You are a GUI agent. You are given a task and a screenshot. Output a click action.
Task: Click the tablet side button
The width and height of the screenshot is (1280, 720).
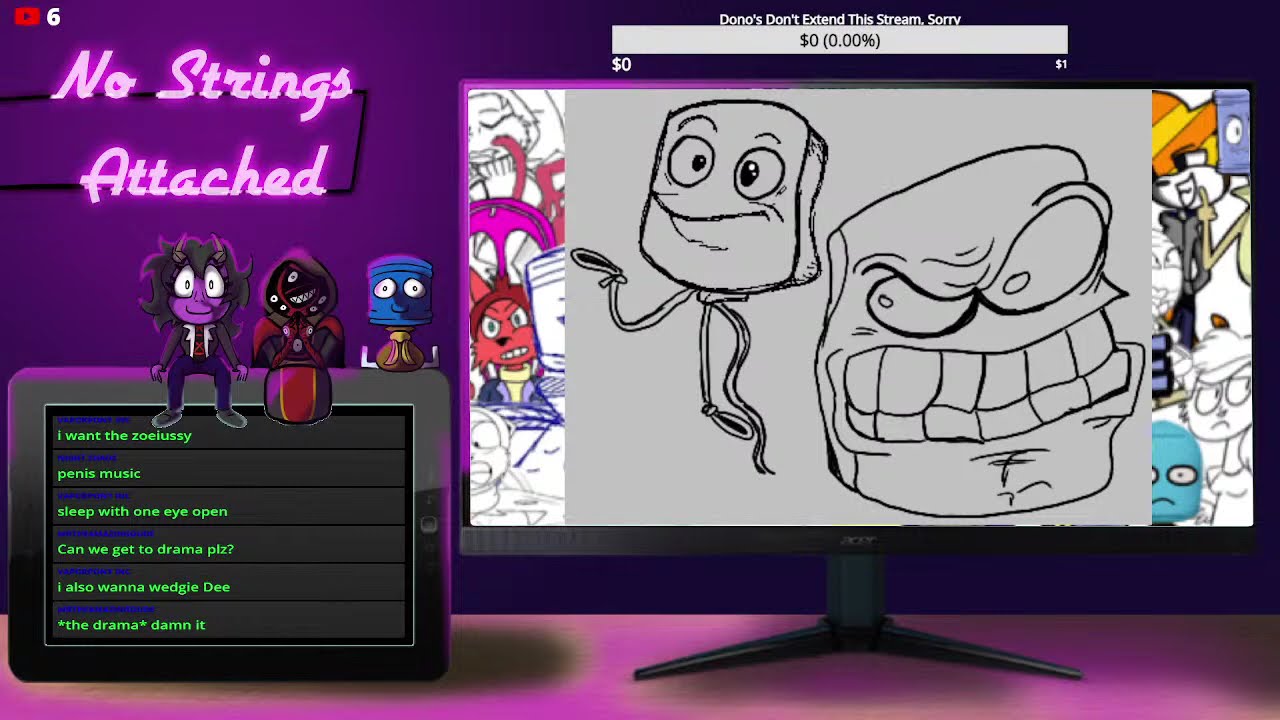(x=428, y=524)
